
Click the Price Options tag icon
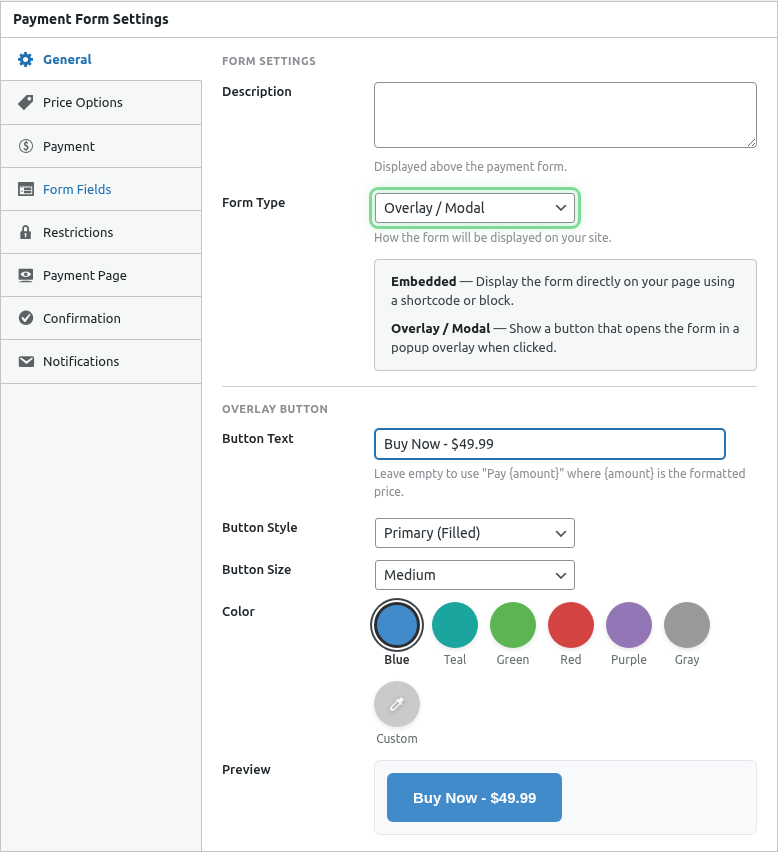(x=25, y=102)
